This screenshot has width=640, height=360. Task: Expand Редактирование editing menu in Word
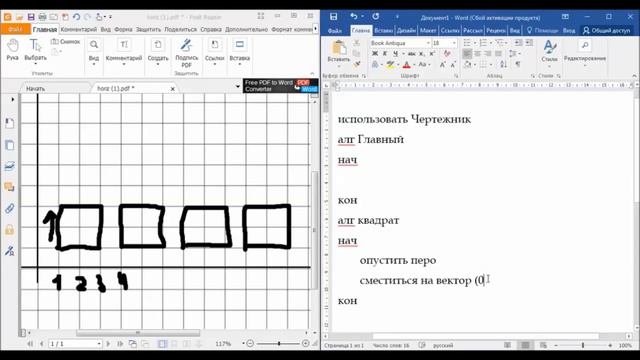[584, 52]
